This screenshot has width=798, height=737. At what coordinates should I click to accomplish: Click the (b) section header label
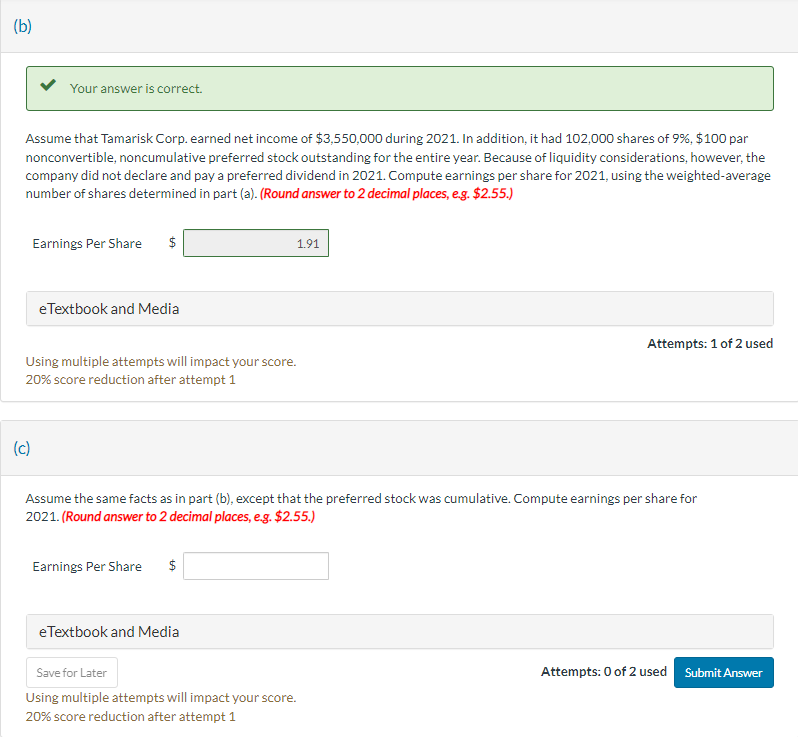click(x=22, y=26)
